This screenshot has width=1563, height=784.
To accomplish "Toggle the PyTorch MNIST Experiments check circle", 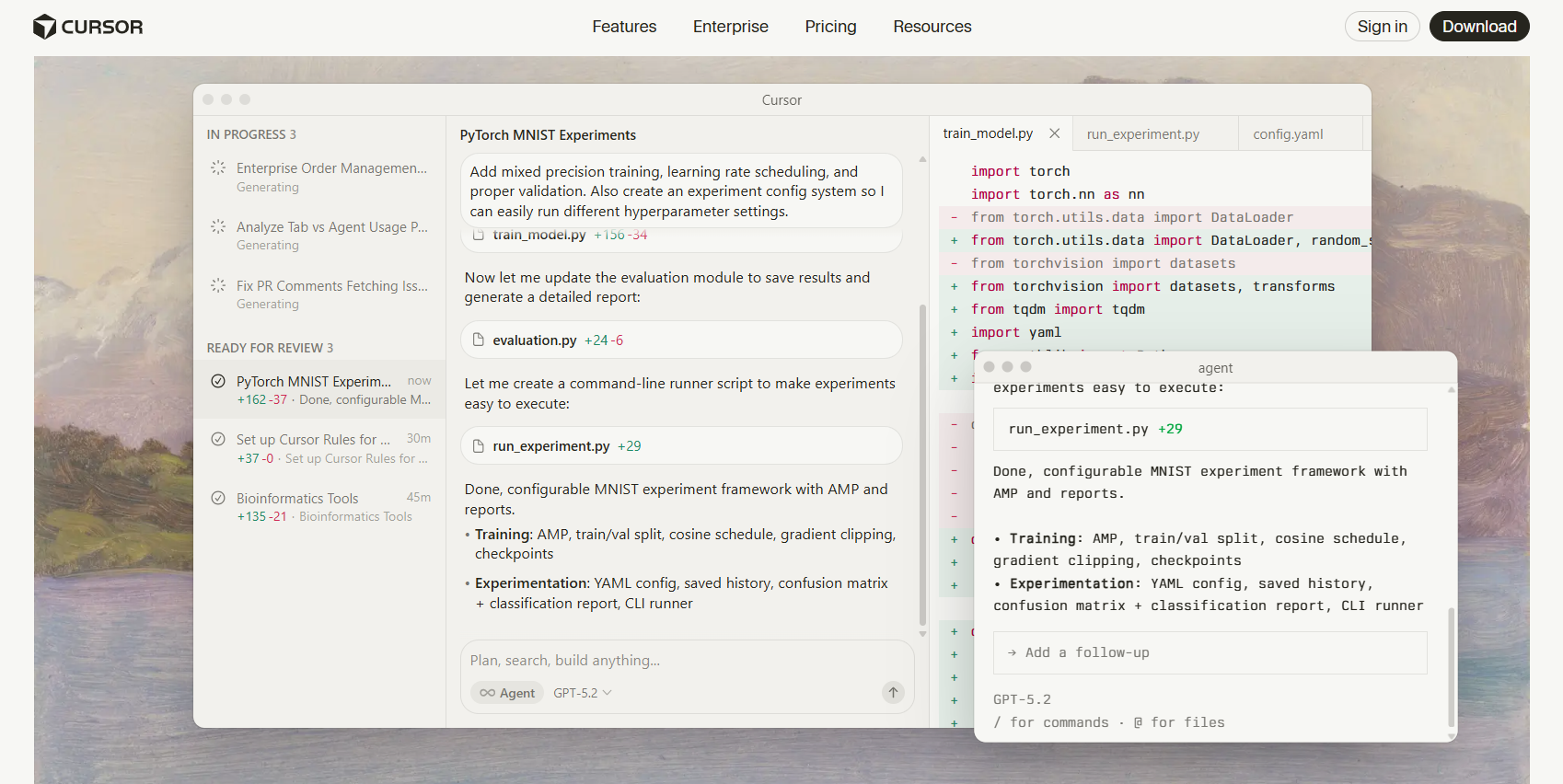I will pos(218,381).
